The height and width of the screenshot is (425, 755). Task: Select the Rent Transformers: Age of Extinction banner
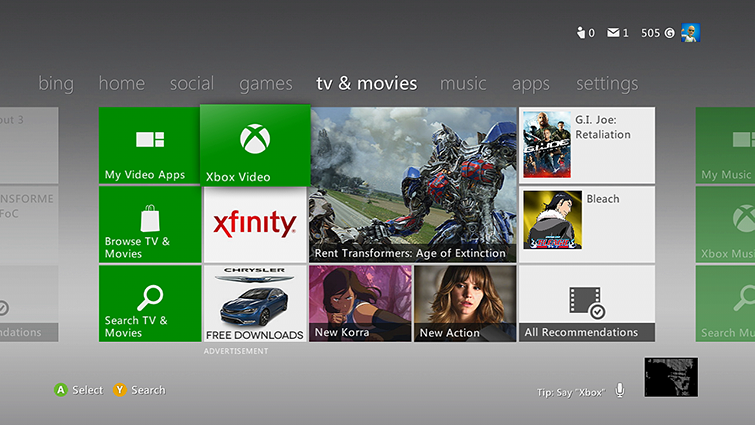coord(412,184)
